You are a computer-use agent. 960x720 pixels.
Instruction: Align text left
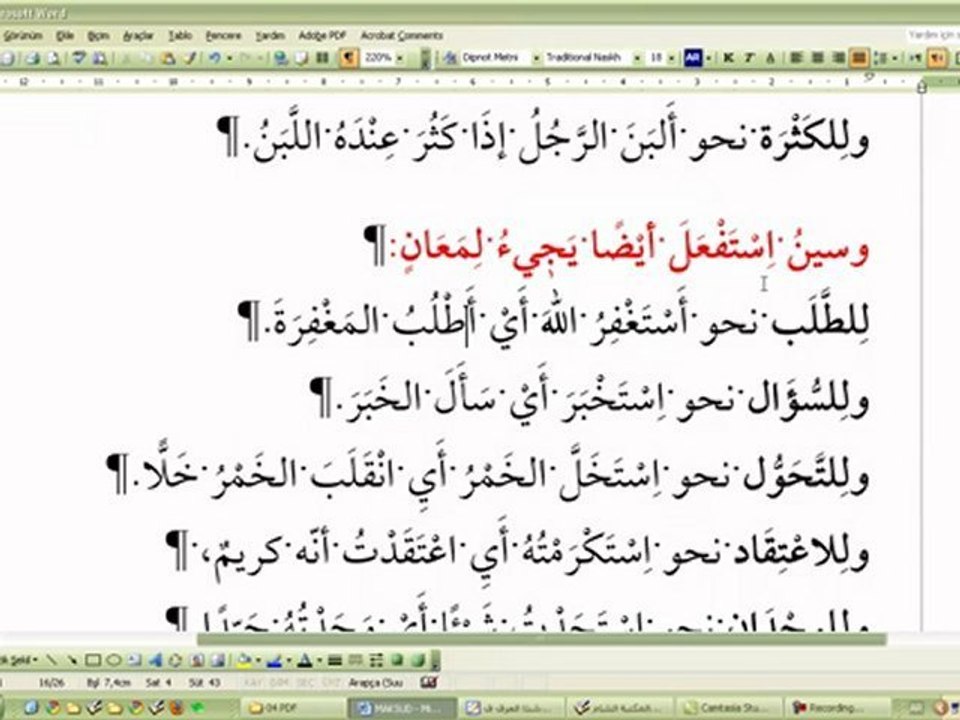(797, 58)
